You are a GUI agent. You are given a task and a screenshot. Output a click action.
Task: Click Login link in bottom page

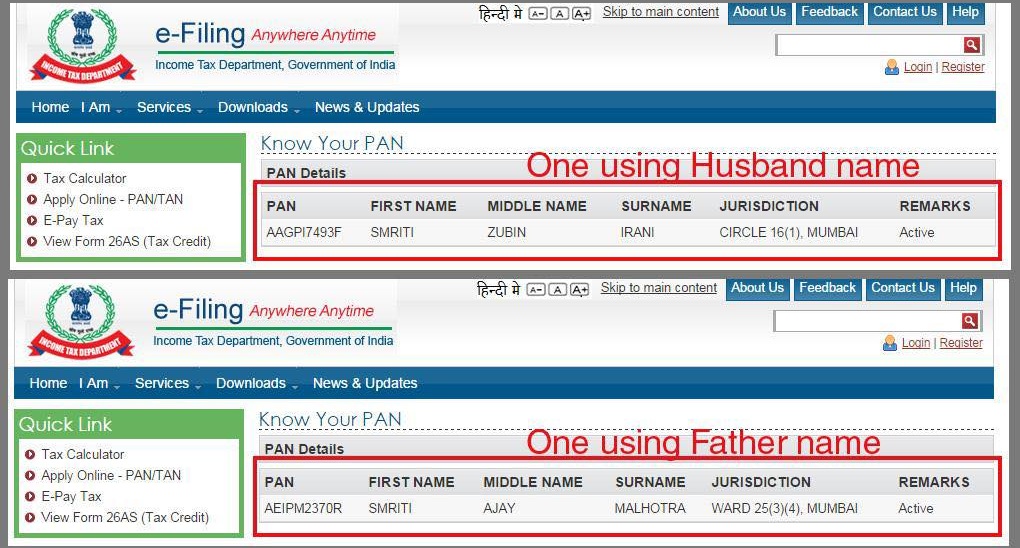point(916,343)
